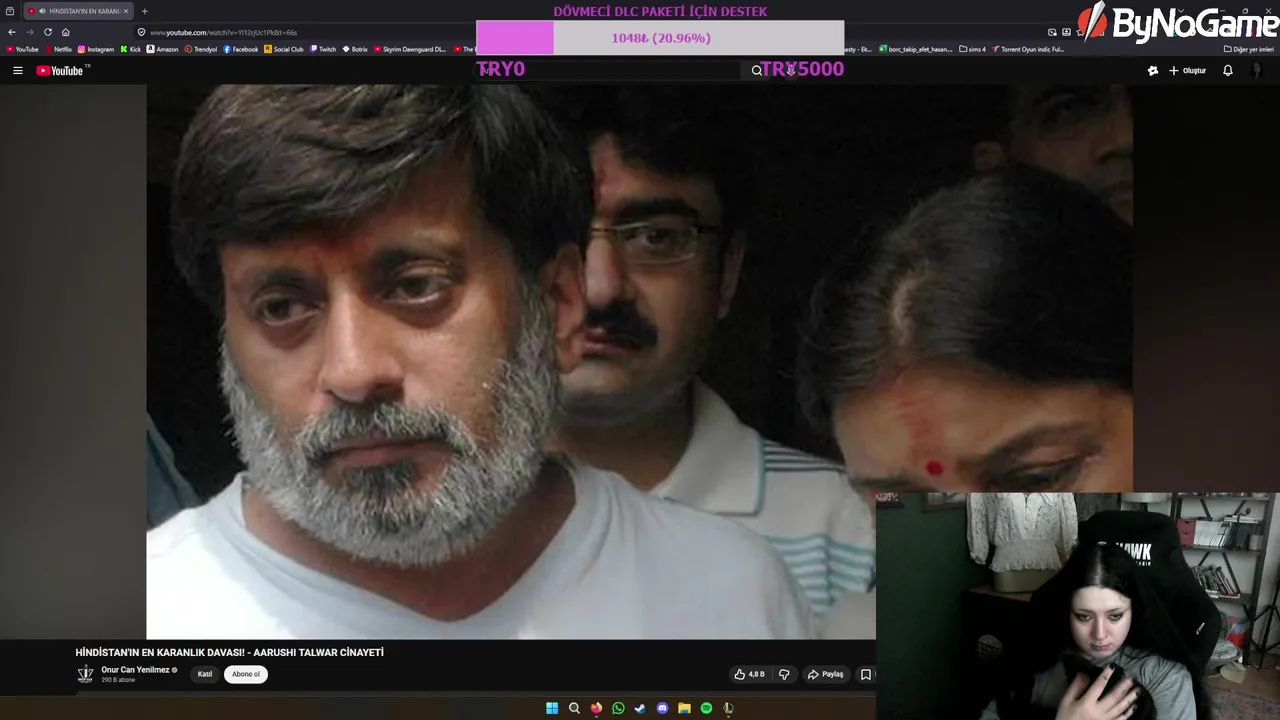Viewport: 1280px width, 720px height.
Task: Open YouTube bookmark
Action: click(22, 49)
